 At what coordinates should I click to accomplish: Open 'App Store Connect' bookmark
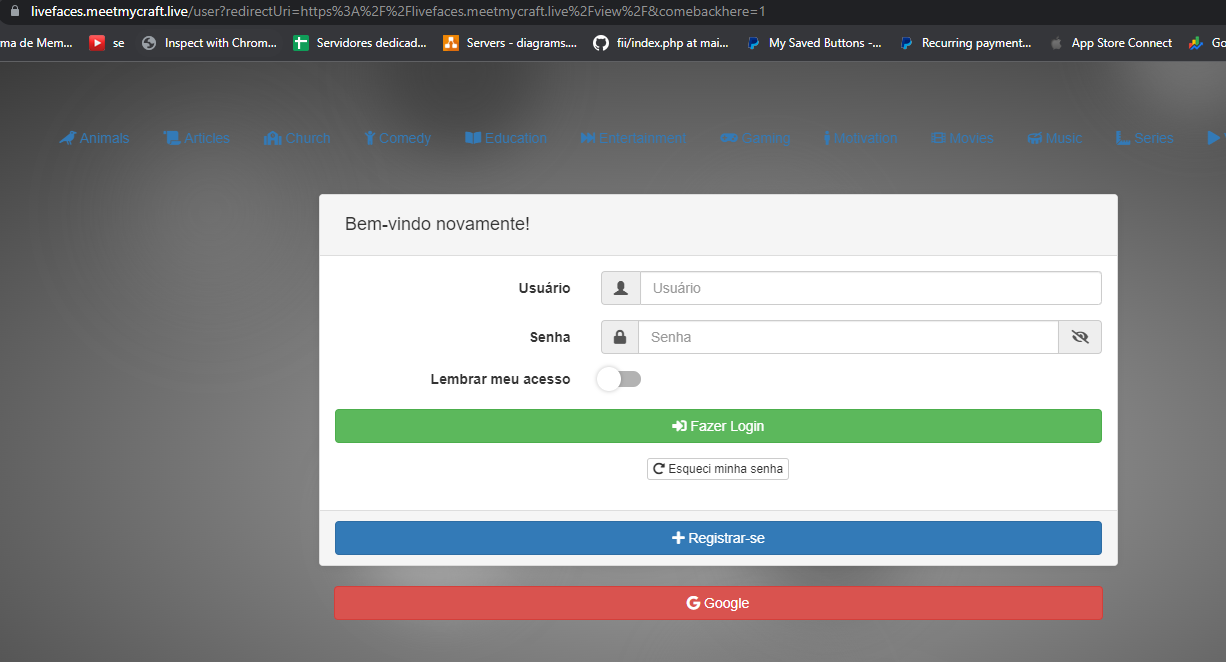click(x=1110, y=43)
